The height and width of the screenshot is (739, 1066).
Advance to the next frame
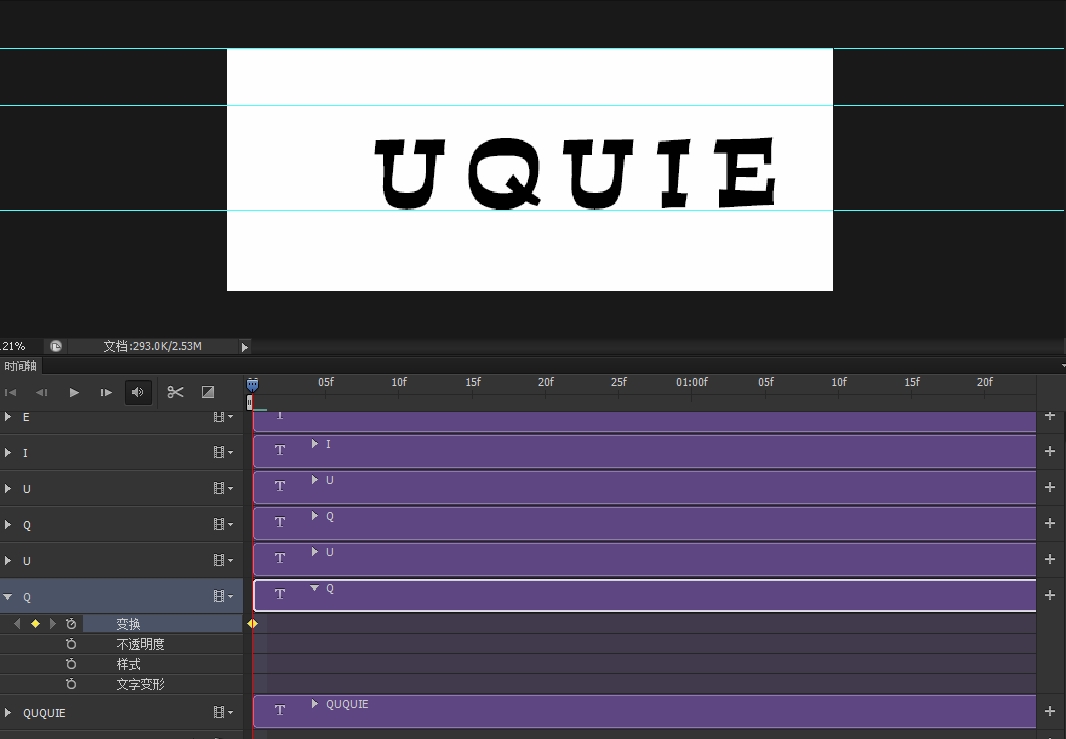coord(106,393)
